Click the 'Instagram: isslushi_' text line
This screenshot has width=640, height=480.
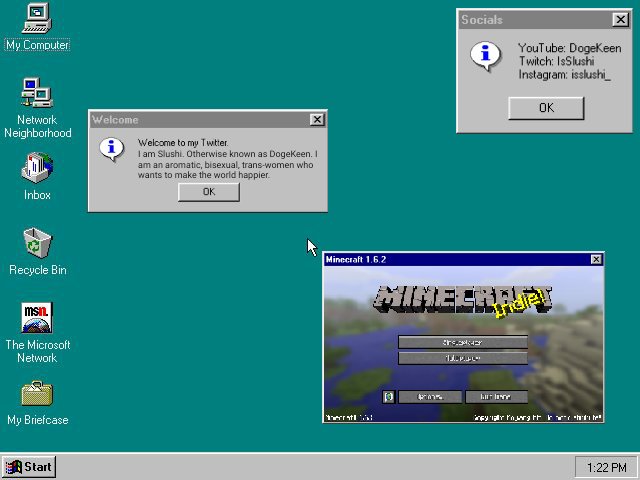pos(565,75)
